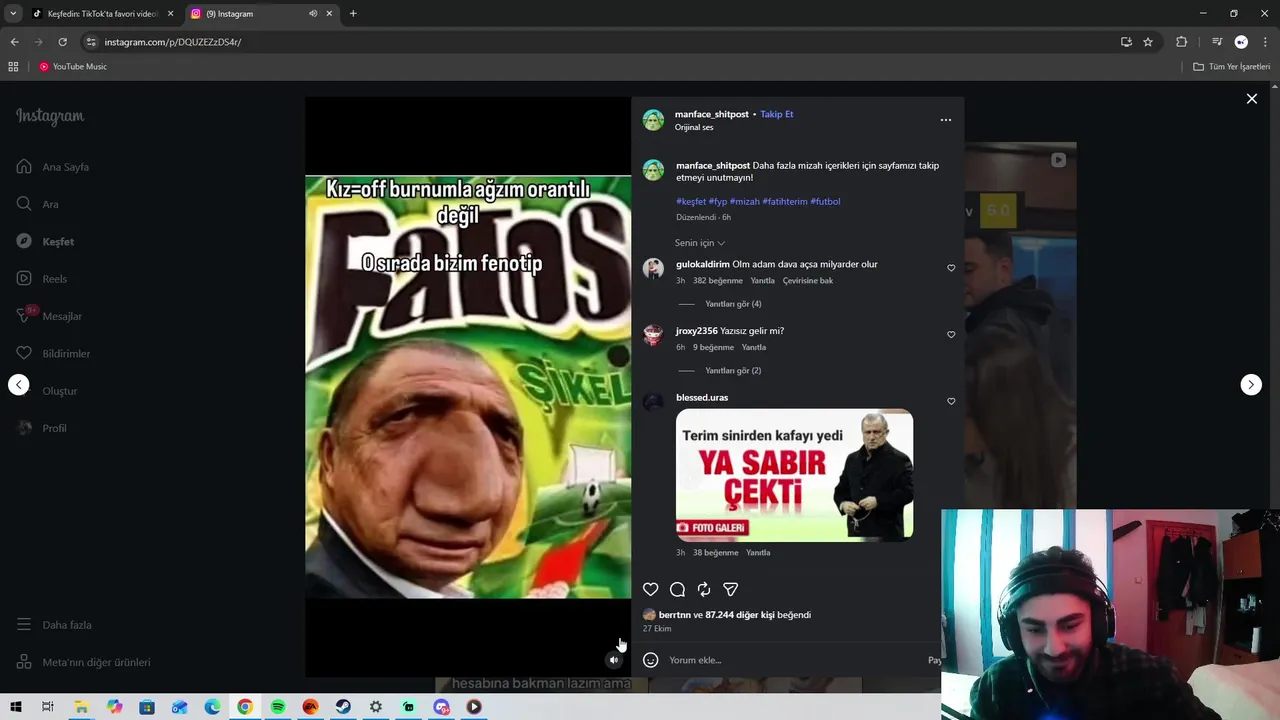Screen dimensions: 1280x720
Task: Click the Instagram logo
Action: (x=50, y=116)
